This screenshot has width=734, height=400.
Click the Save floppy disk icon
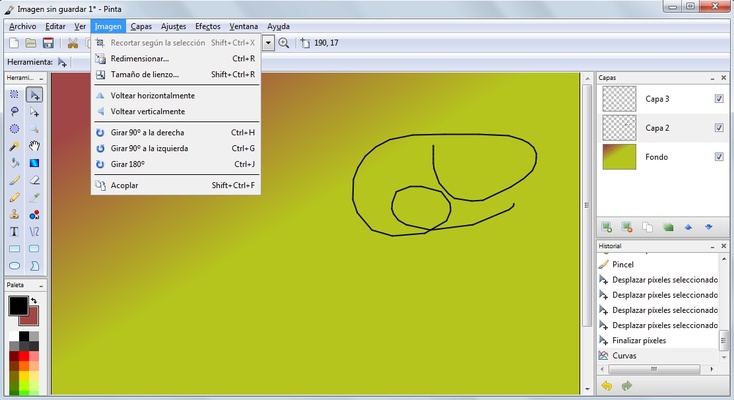click(48, 43)
